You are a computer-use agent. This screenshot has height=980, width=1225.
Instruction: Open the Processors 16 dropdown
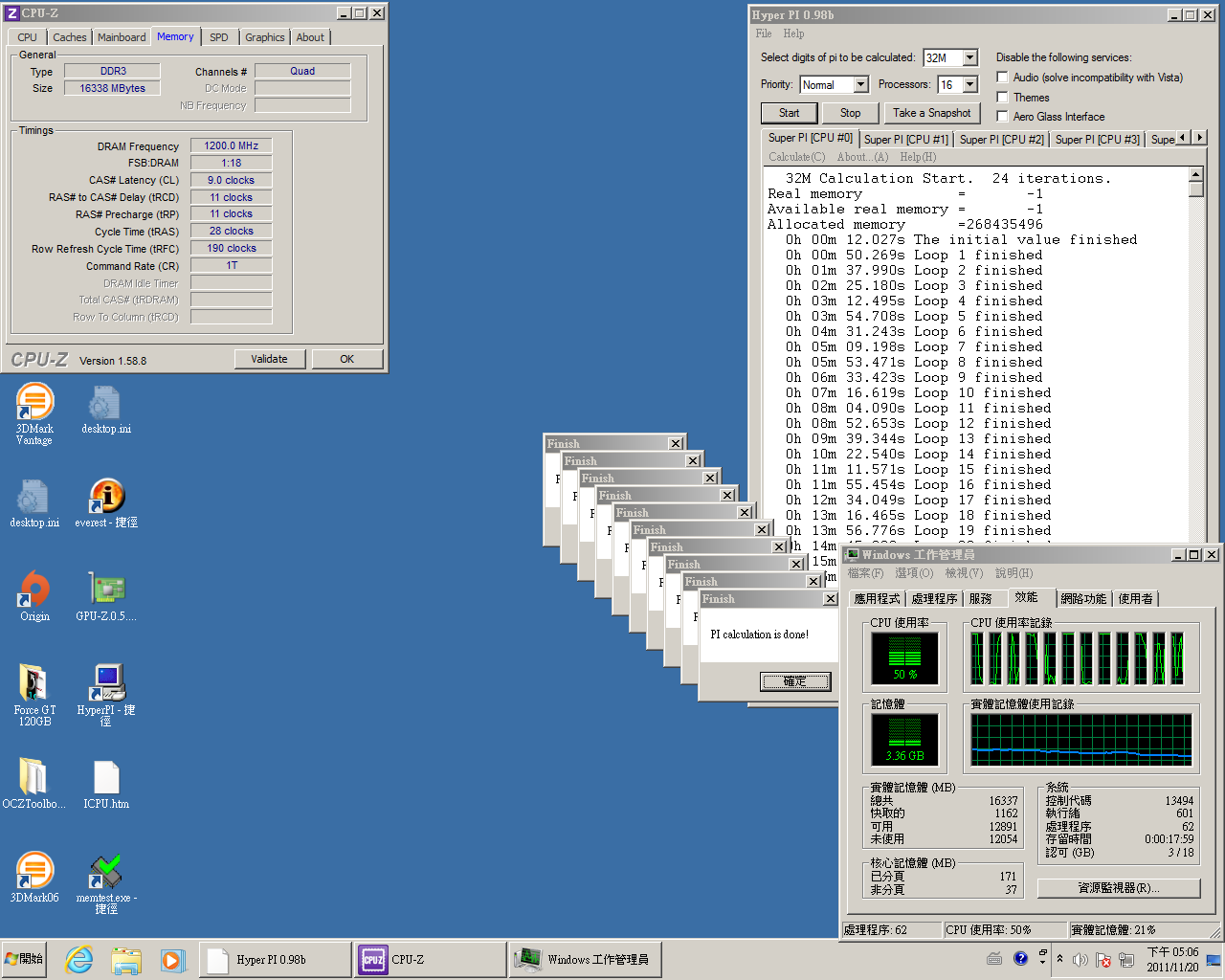coord(970,84)
